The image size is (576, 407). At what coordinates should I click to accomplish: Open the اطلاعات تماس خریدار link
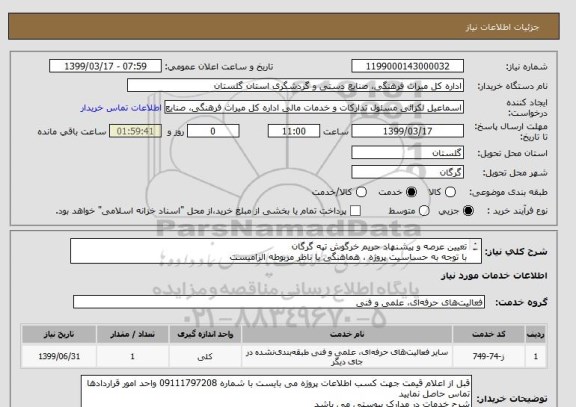click(x=120, y=108)
